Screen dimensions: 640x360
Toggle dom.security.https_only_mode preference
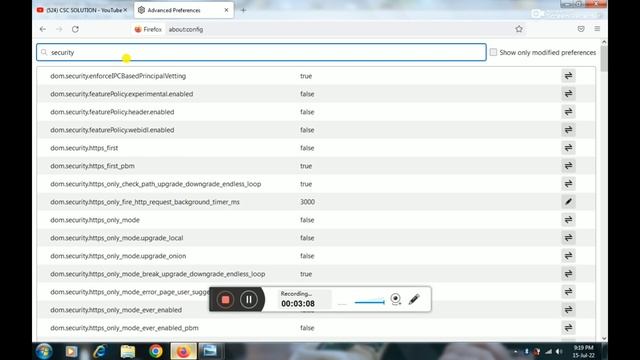(x=568, y=220)
